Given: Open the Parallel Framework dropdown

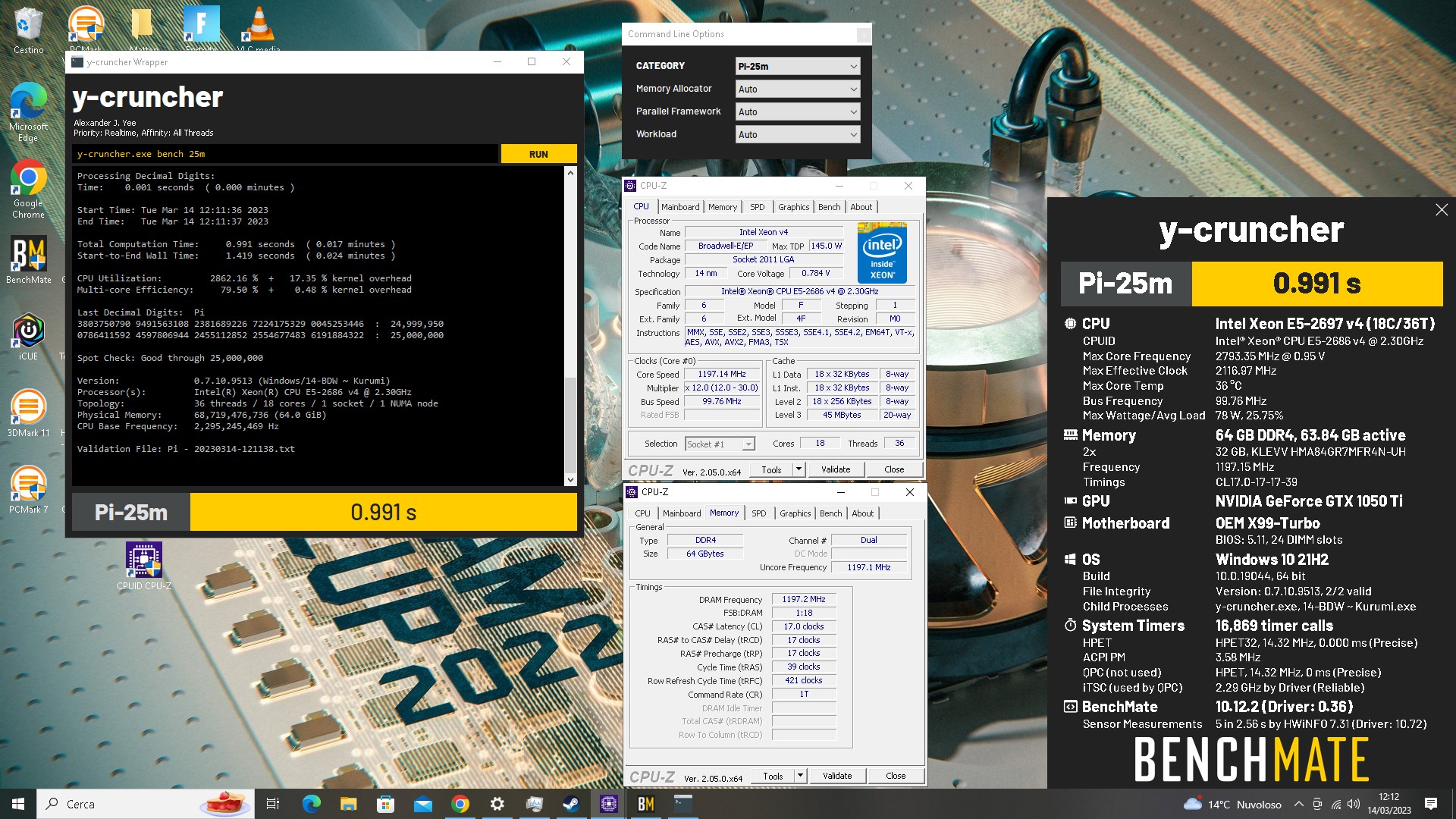Looking at the screenshot, I should click(798, 111).
